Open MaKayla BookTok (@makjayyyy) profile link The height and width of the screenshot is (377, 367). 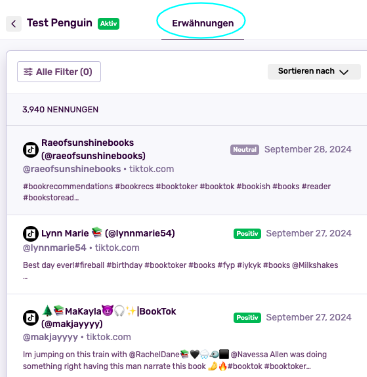pyautogui.click(x=109, y=317)
